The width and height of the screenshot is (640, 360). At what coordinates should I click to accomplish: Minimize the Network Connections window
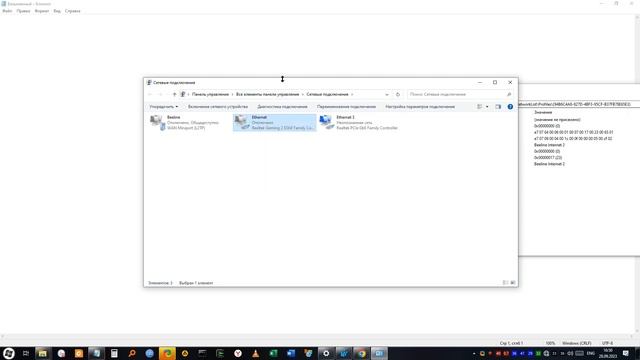(480, 82)
